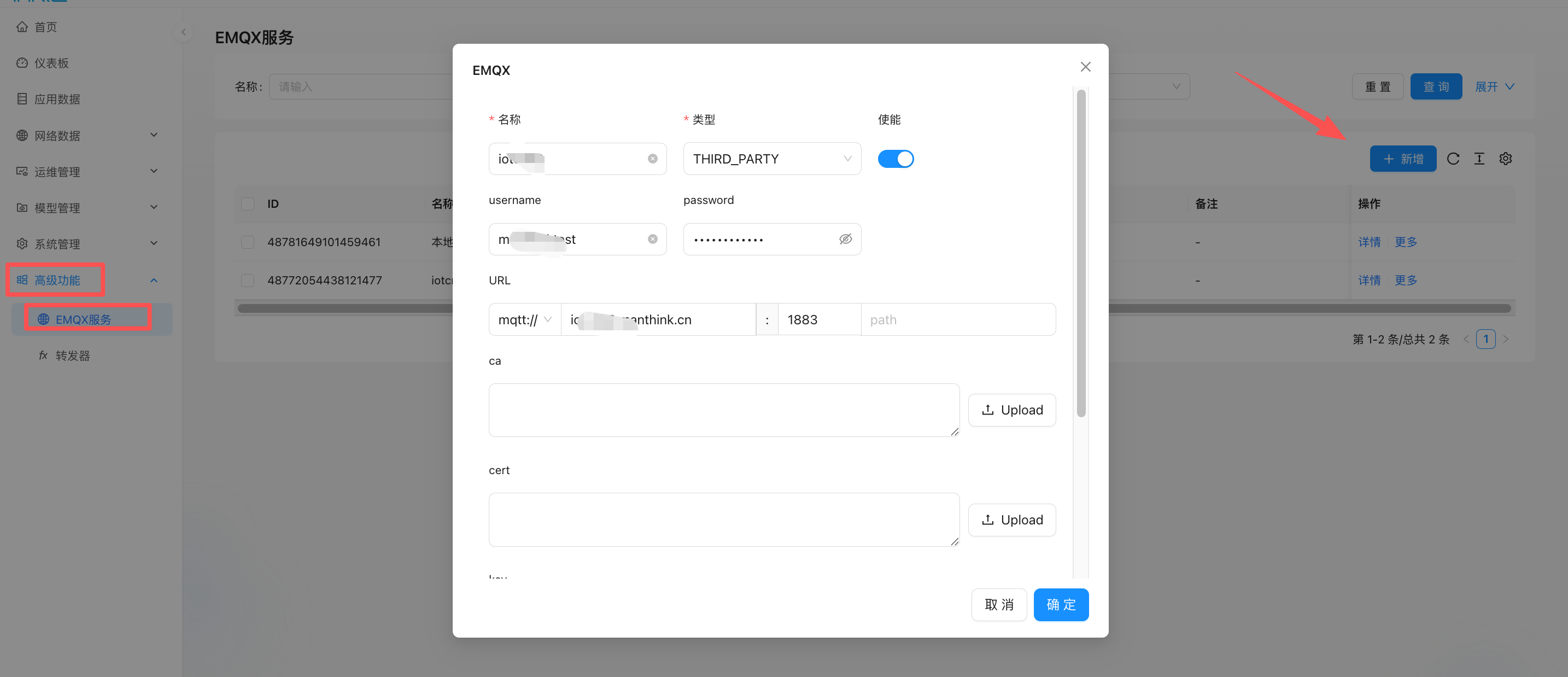Click the table refresh icon
1568x677 pixels.
click(x=1453, y=159)
